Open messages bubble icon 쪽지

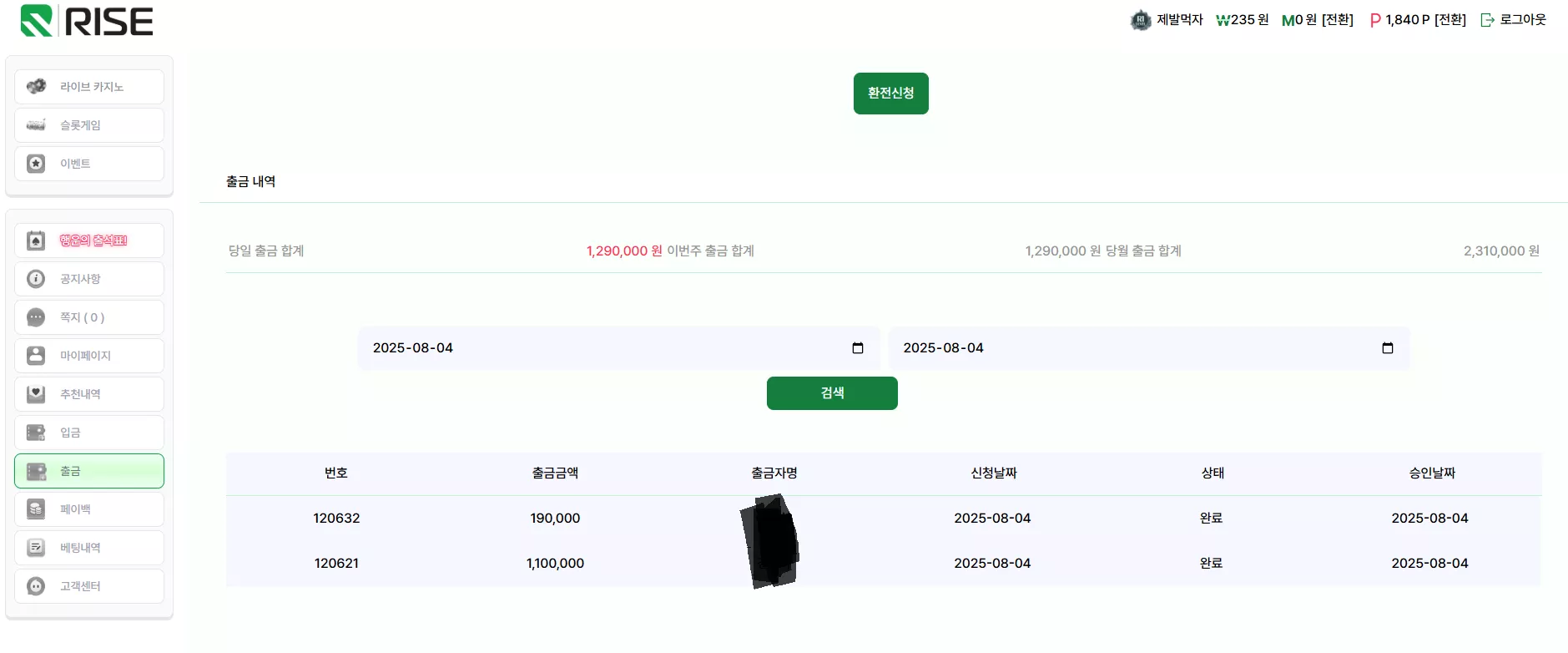pos(36,317)
